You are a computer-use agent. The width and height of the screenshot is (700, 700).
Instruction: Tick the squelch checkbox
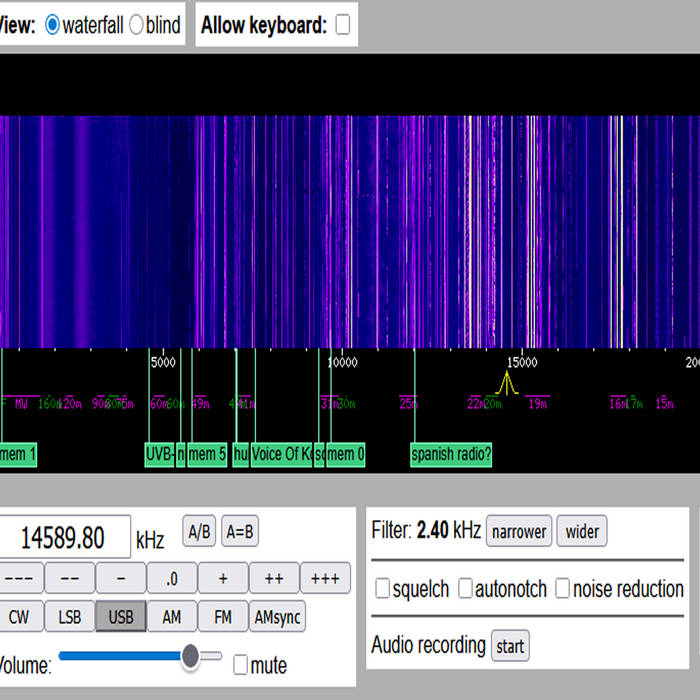pyautogui.click(x=382, y=588)
